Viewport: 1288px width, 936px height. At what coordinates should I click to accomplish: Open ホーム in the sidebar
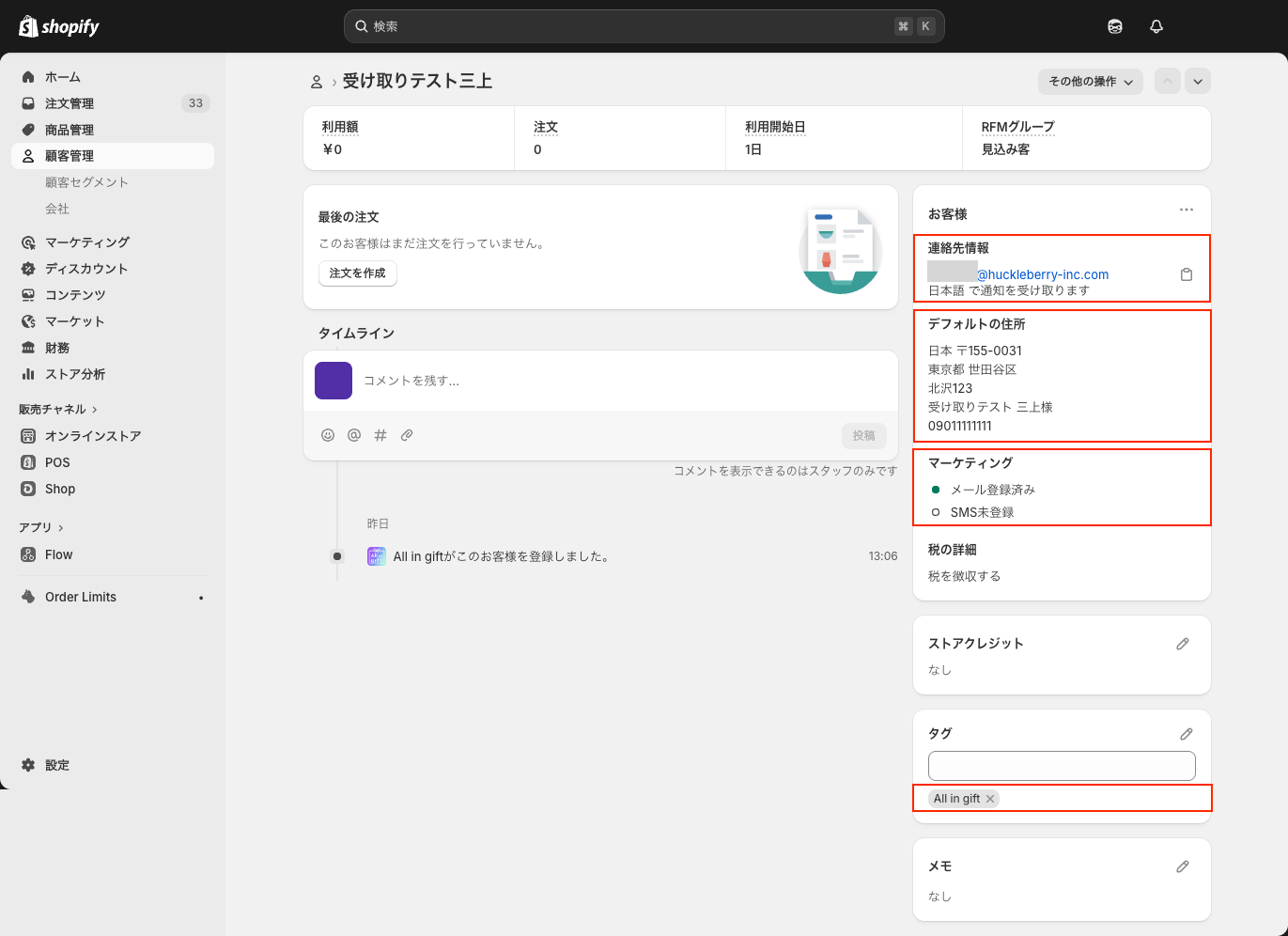(x=113, y=77)
